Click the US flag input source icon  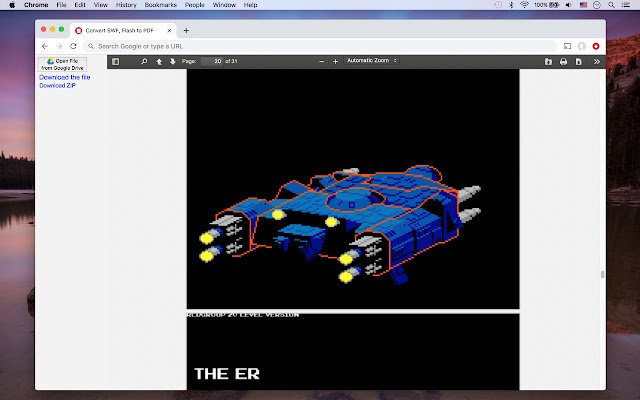583,5
